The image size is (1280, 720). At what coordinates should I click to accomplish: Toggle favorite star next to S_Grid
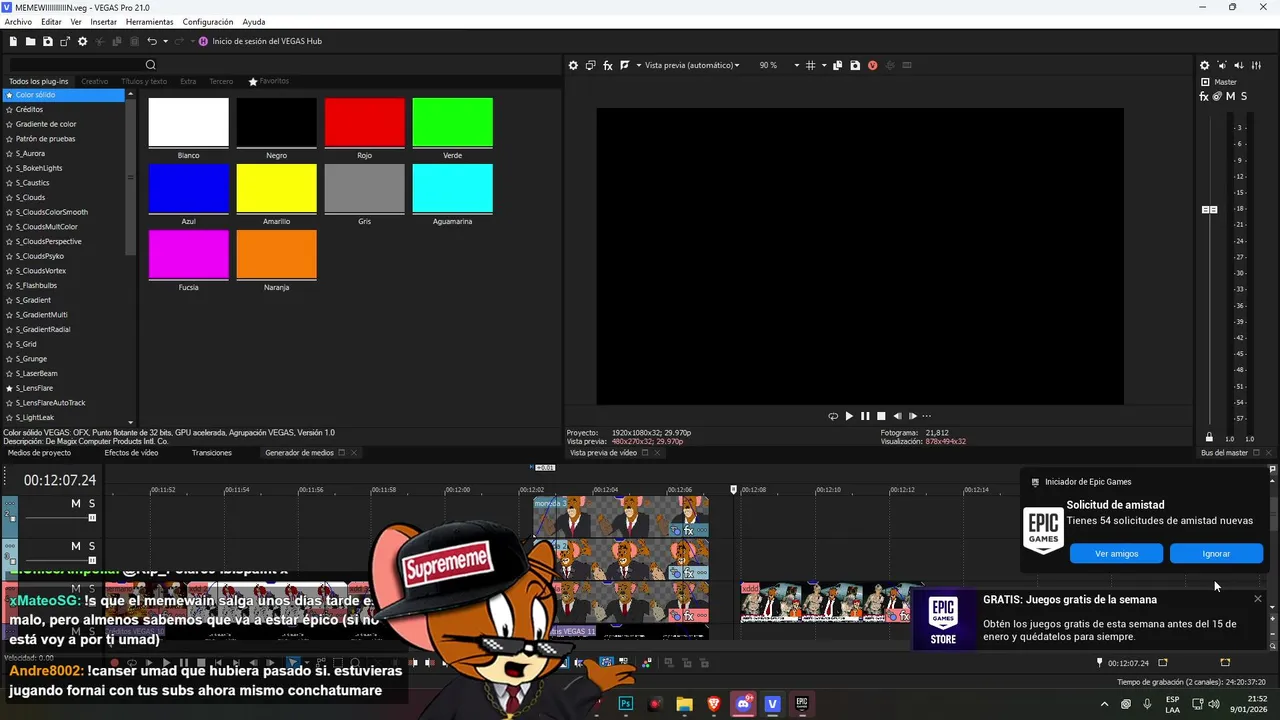point(9,344)
